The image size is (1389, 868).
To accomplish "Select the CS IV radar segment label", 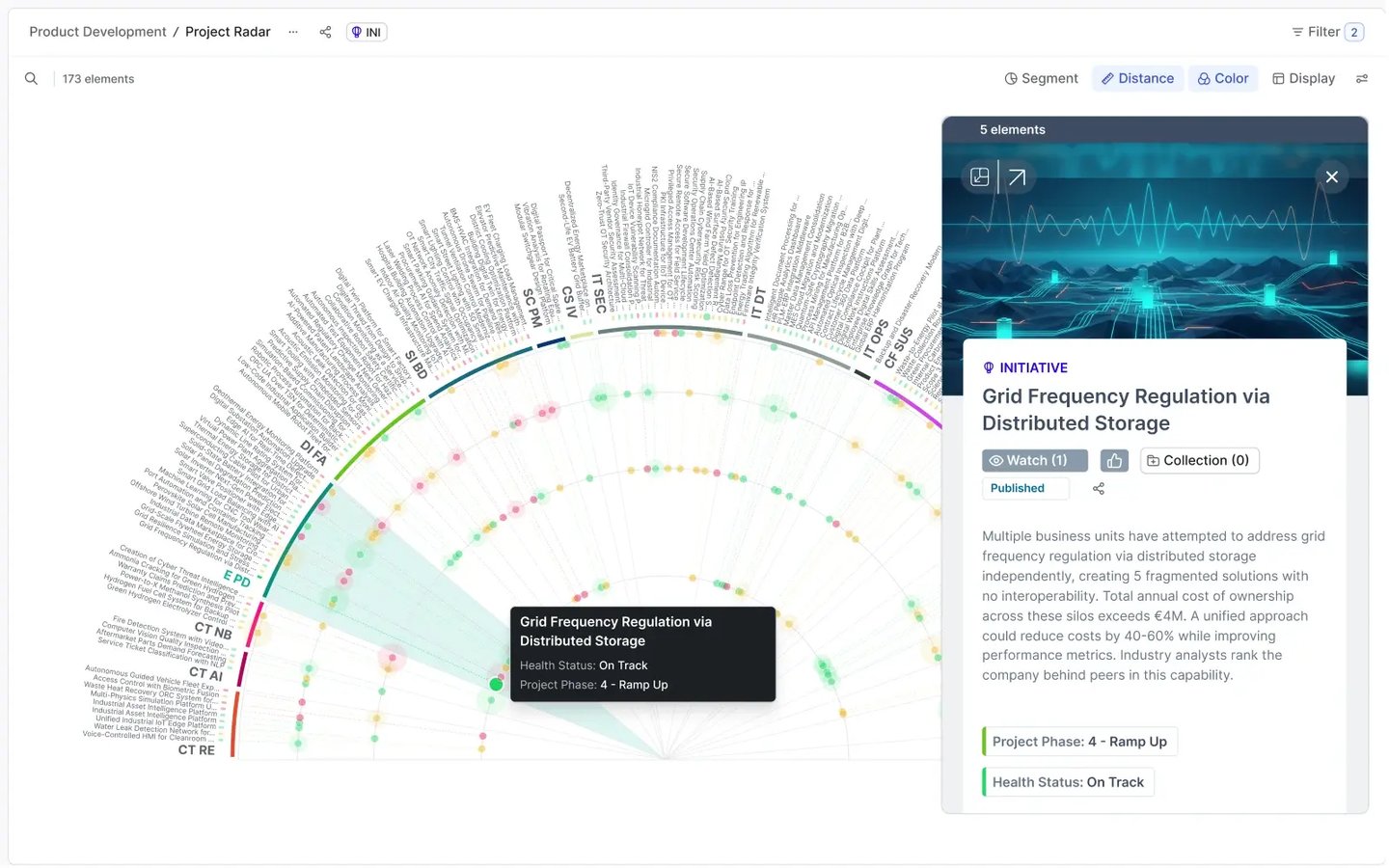I will [569, 302].
